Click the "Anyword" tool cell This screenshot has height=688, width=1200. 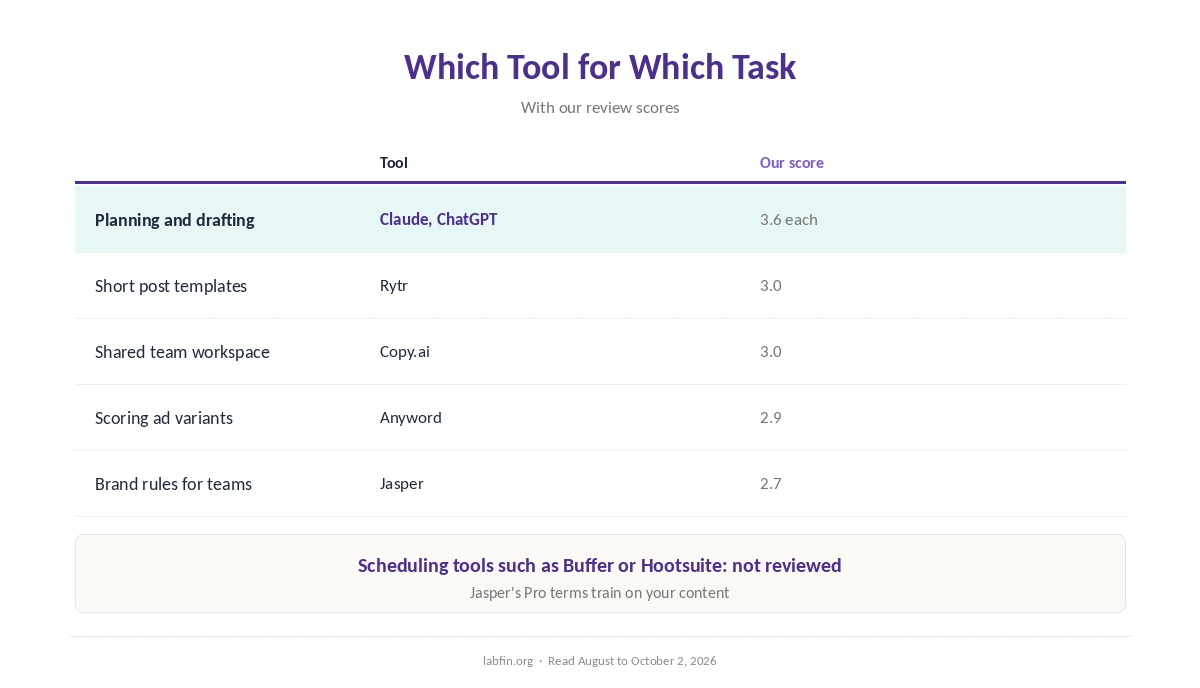pyautogui.click(x=411, y=417)
